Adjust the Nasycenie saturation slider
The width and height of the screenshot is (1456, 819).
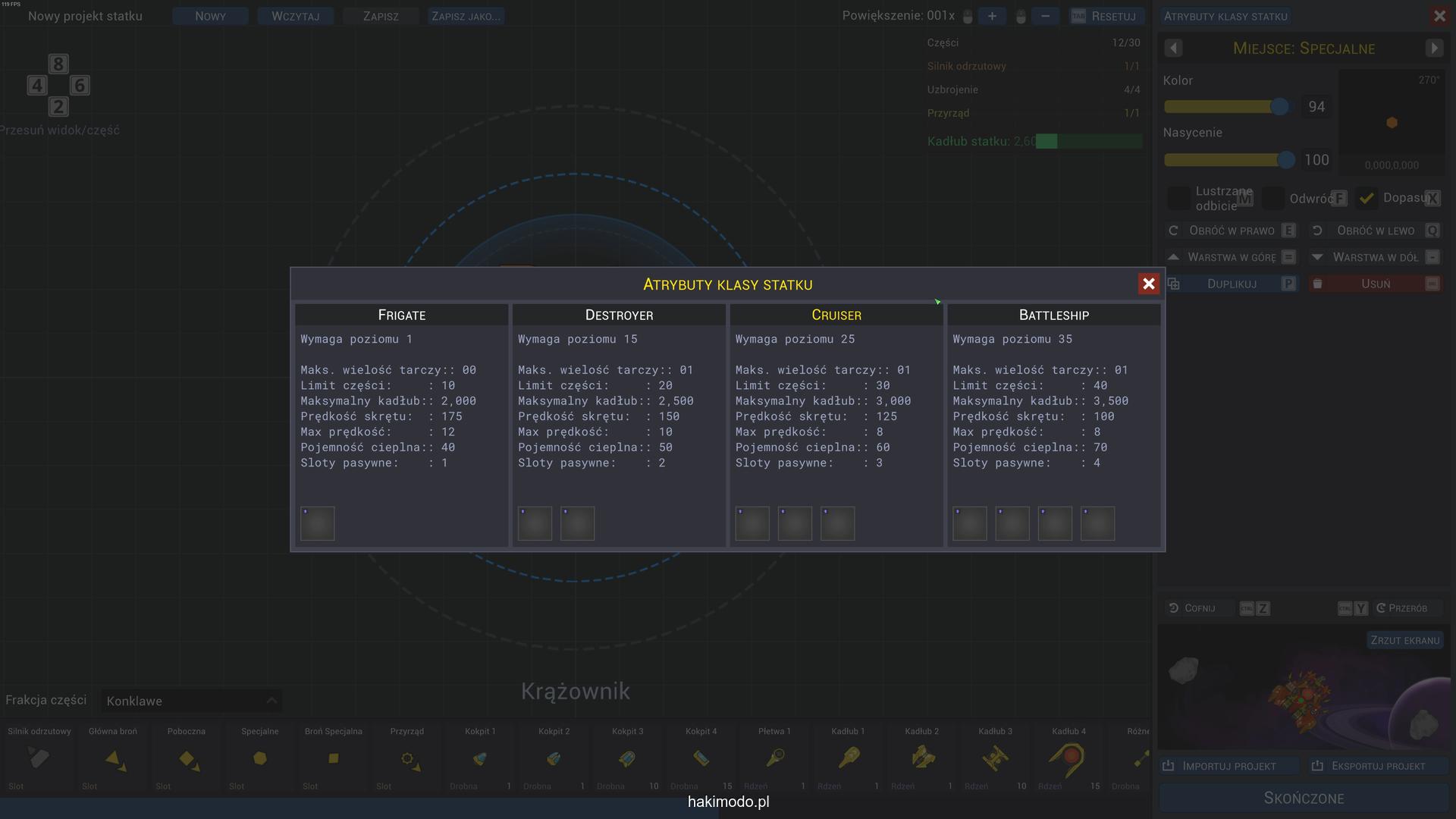pyautogui.click(x=1285, y=160)
